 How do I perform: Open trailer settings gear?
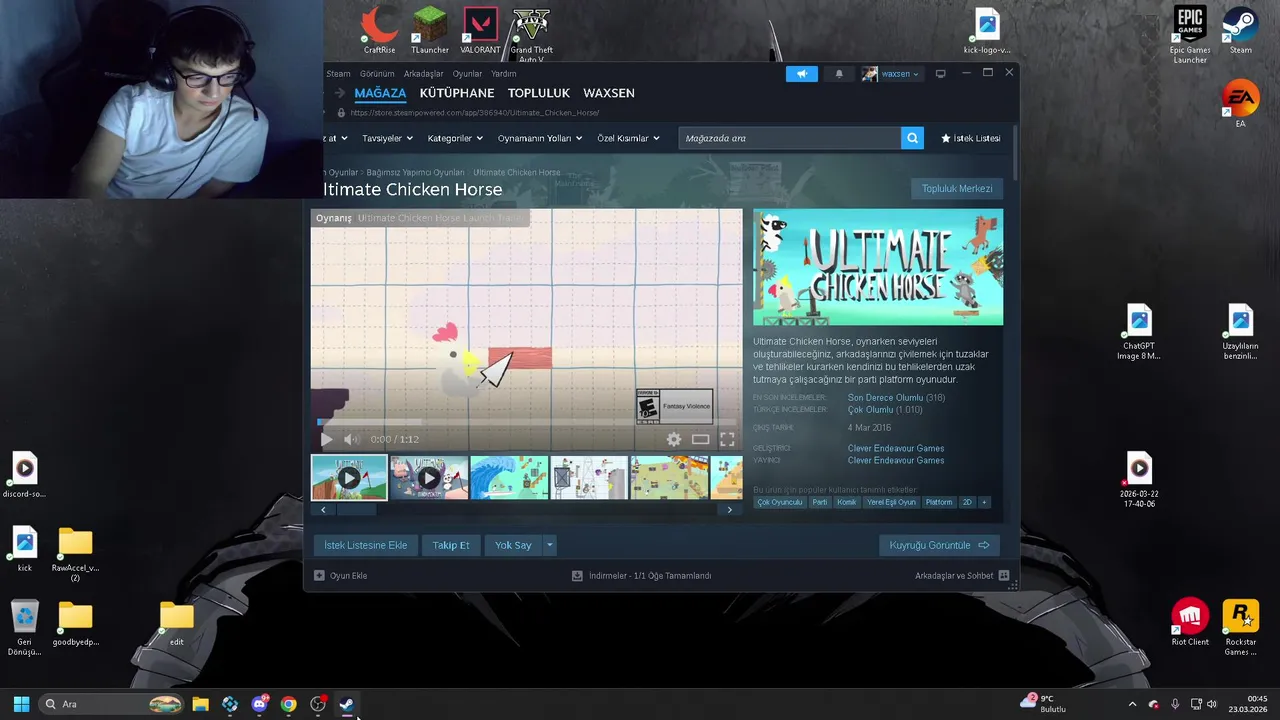tap(674, 439)
